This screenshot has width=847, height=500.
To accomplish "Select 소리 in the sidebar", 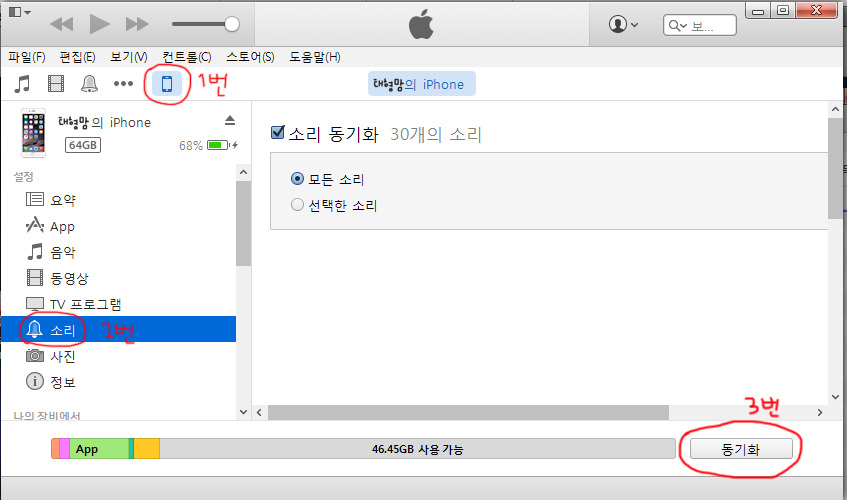I will pyautogui.click(x=118, y=329).
